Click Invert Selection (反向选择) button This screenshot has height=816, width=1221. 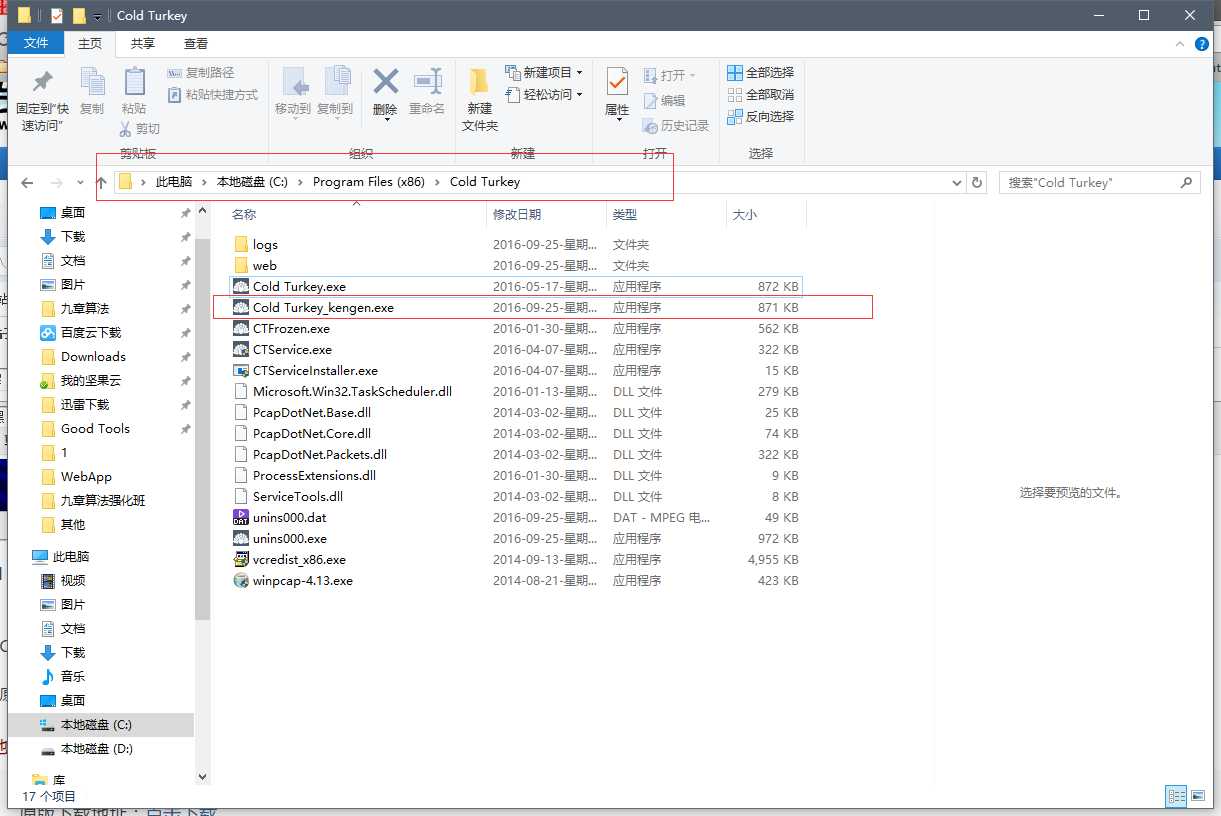pos(760,117)
